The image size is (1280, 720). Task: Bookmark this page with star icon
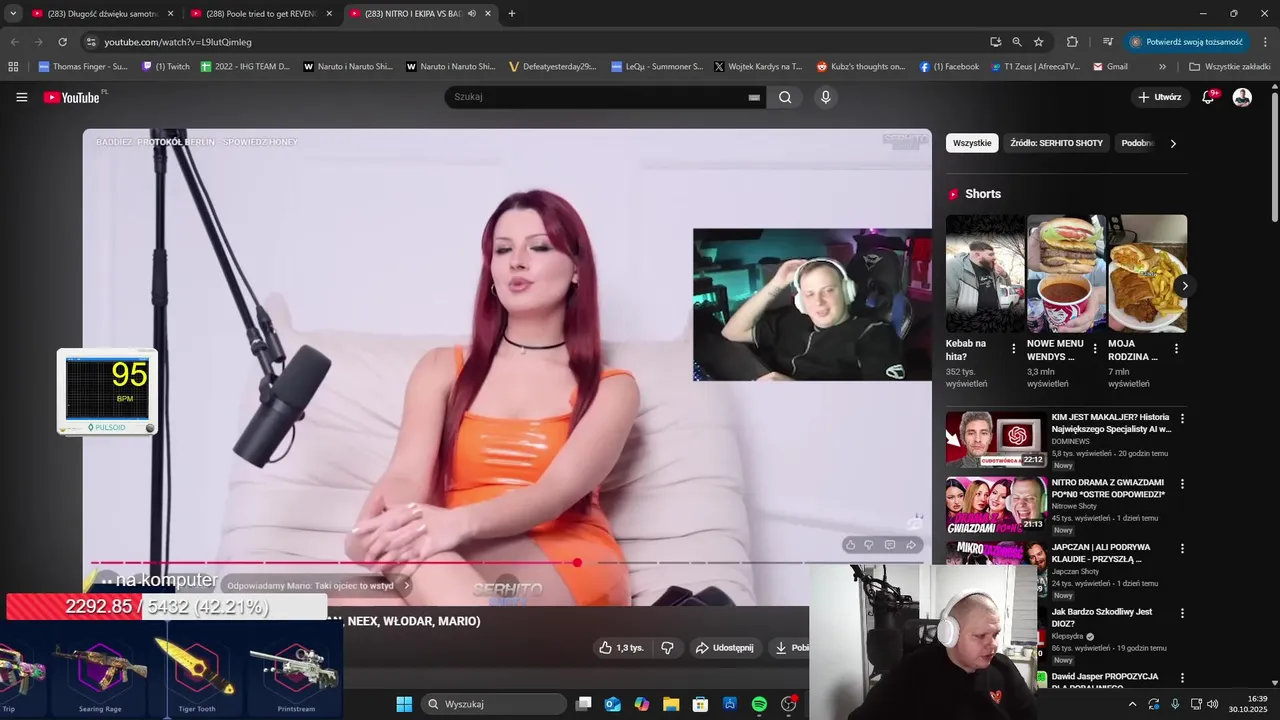[x=1038, y=42]
